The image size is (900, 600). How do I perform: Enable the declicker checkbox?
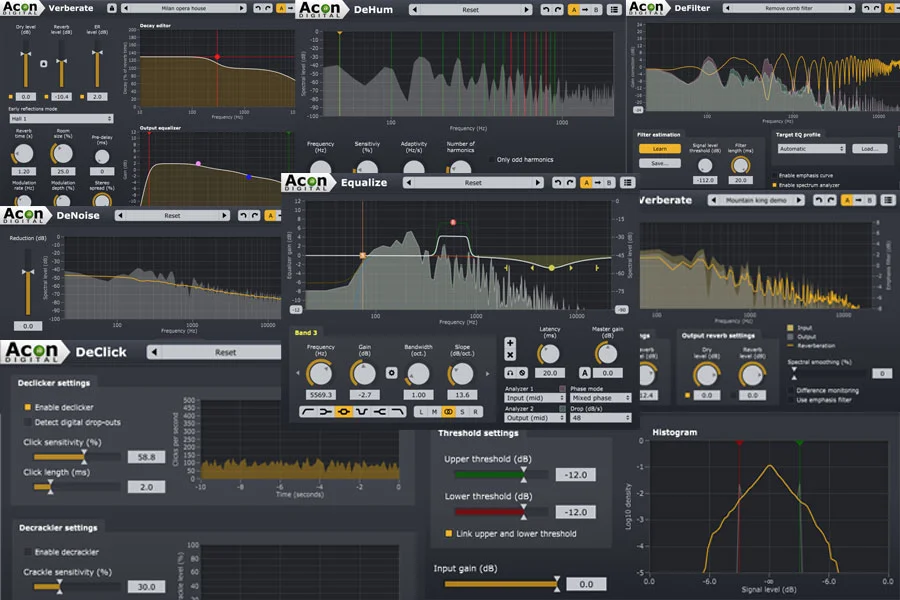pyautogui.click(x=27, y=407)
